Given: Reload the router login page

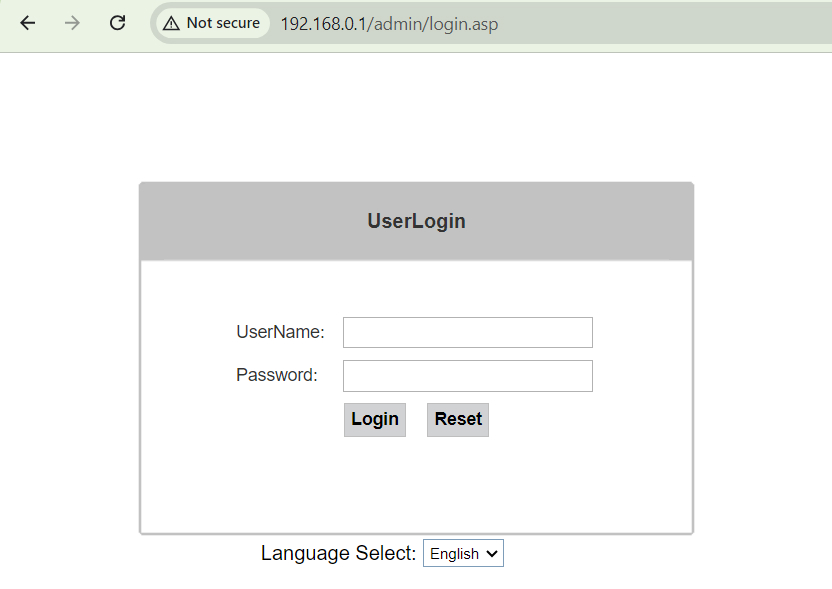Looking at the screenshot, I should tap(117, 23).
